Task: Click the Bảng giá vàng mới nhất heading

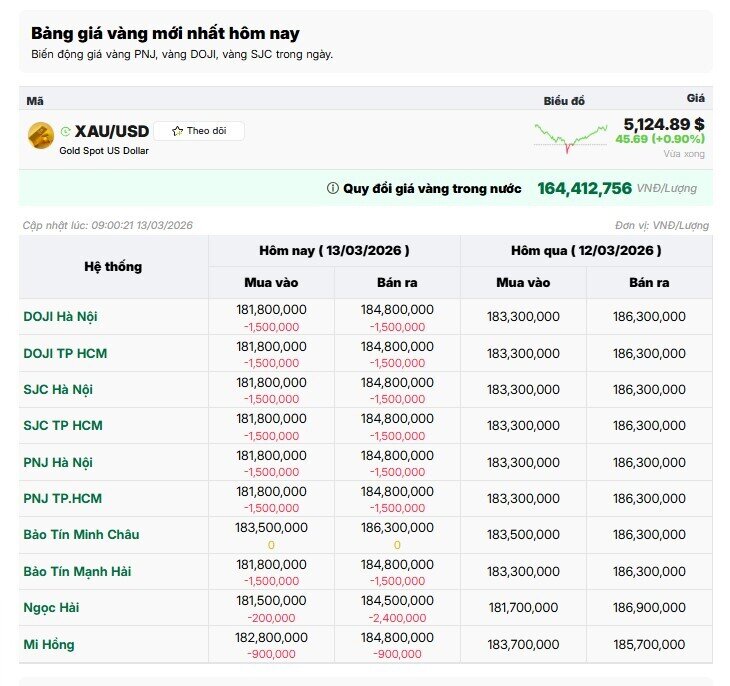Action: 165,34
